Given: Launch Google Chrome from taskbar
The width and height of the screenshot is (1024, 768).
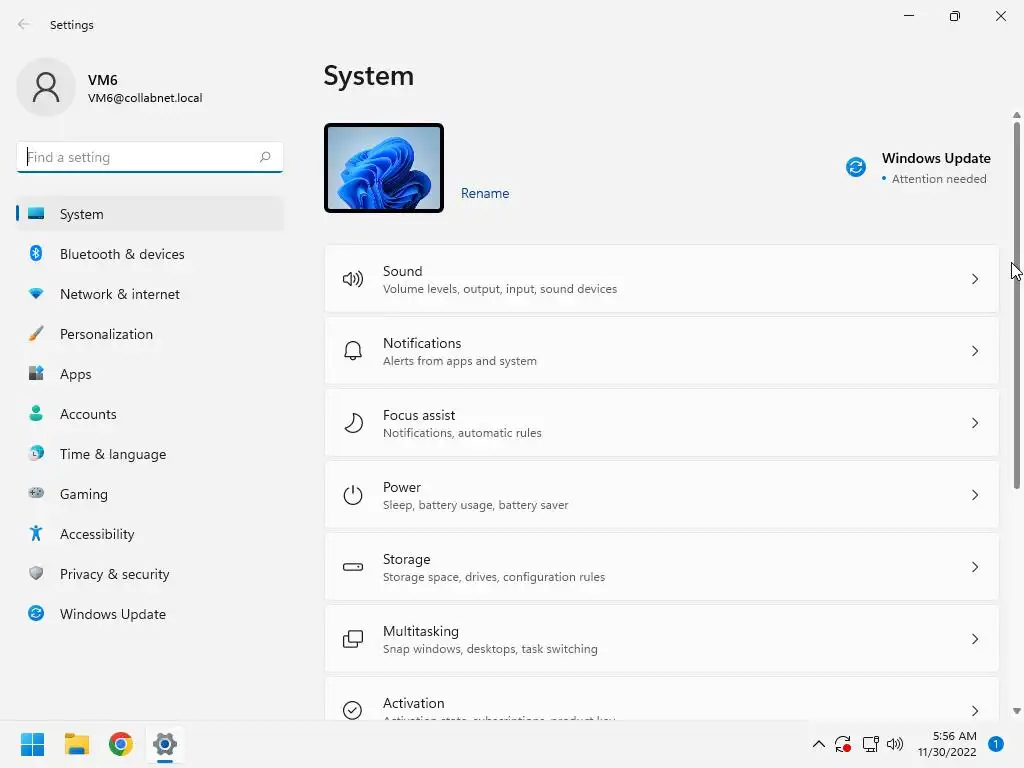Looking at the screenshot, I should 121,744.
